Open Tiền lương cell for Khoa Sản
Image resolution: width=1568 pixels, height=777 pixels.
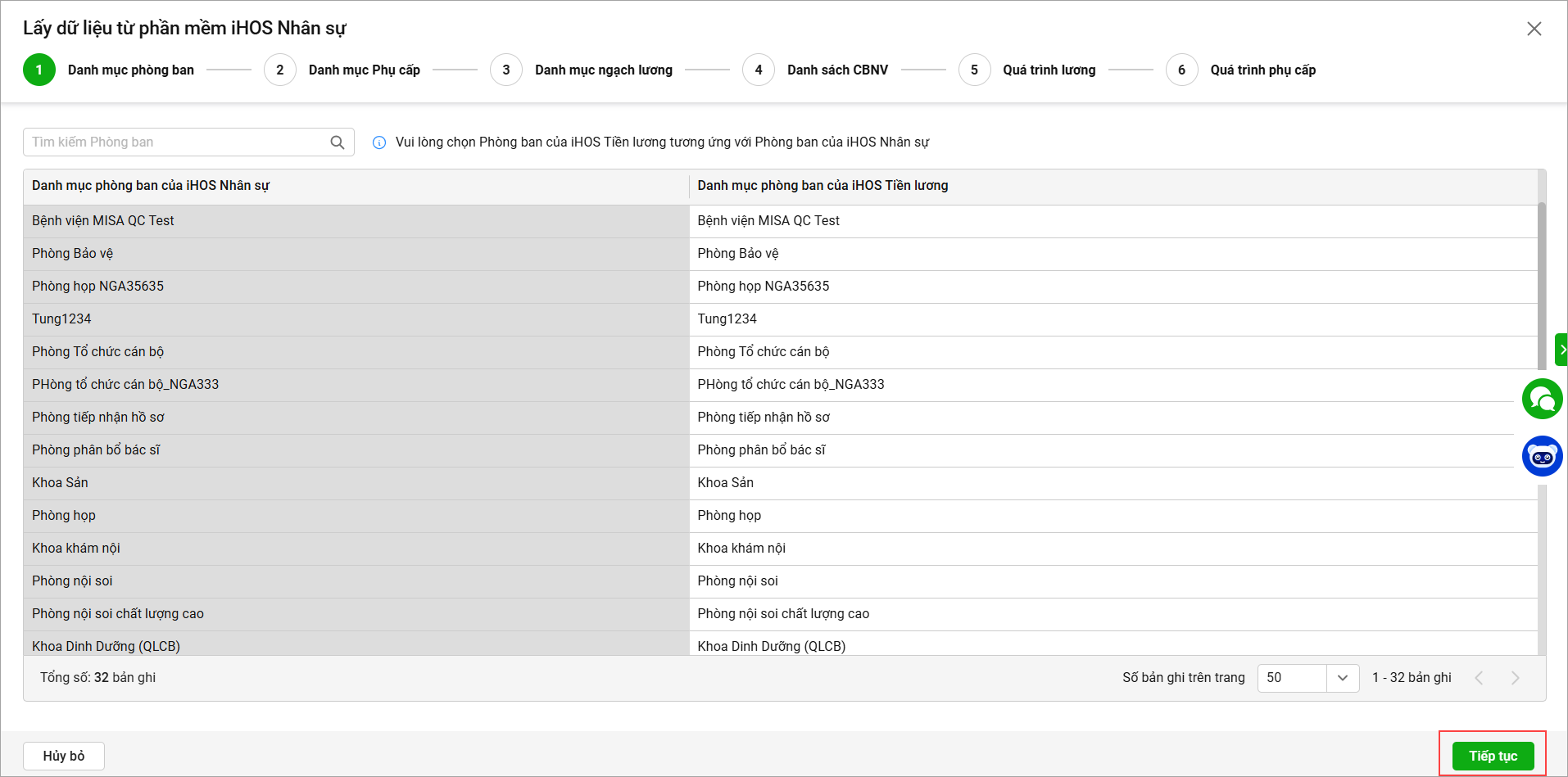[1113, 483]
